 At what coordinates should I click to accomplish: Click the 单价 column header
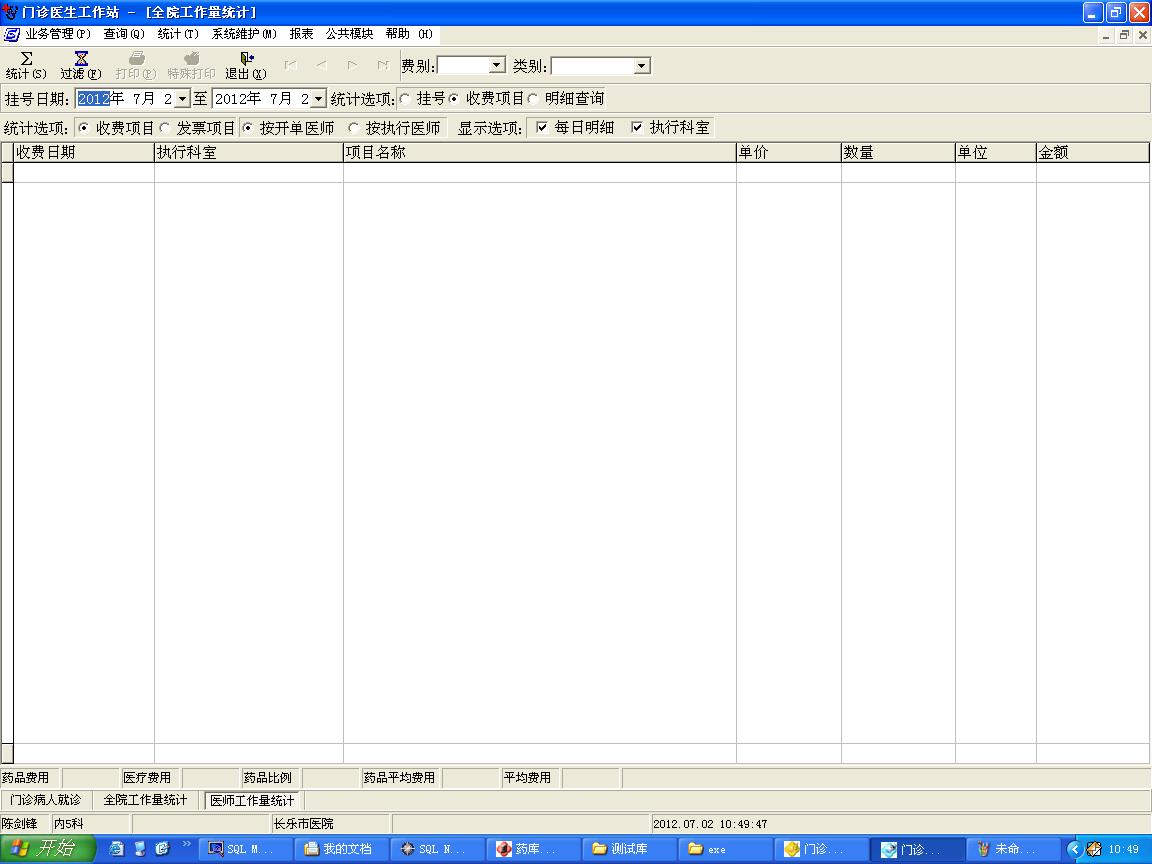point(789,152)
